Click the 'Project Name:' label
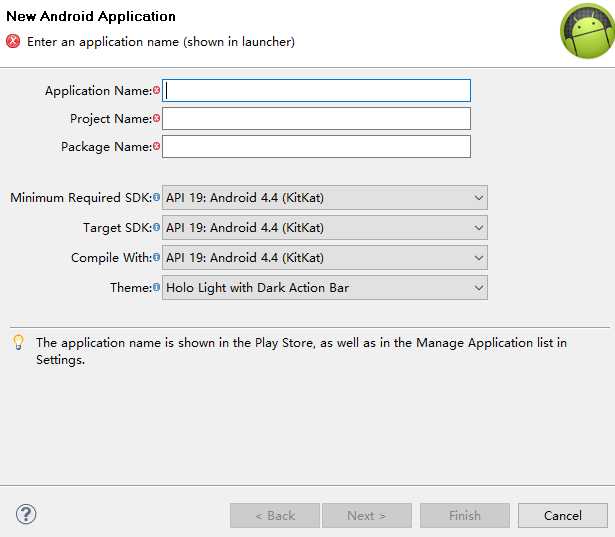 tap(111, 118)
